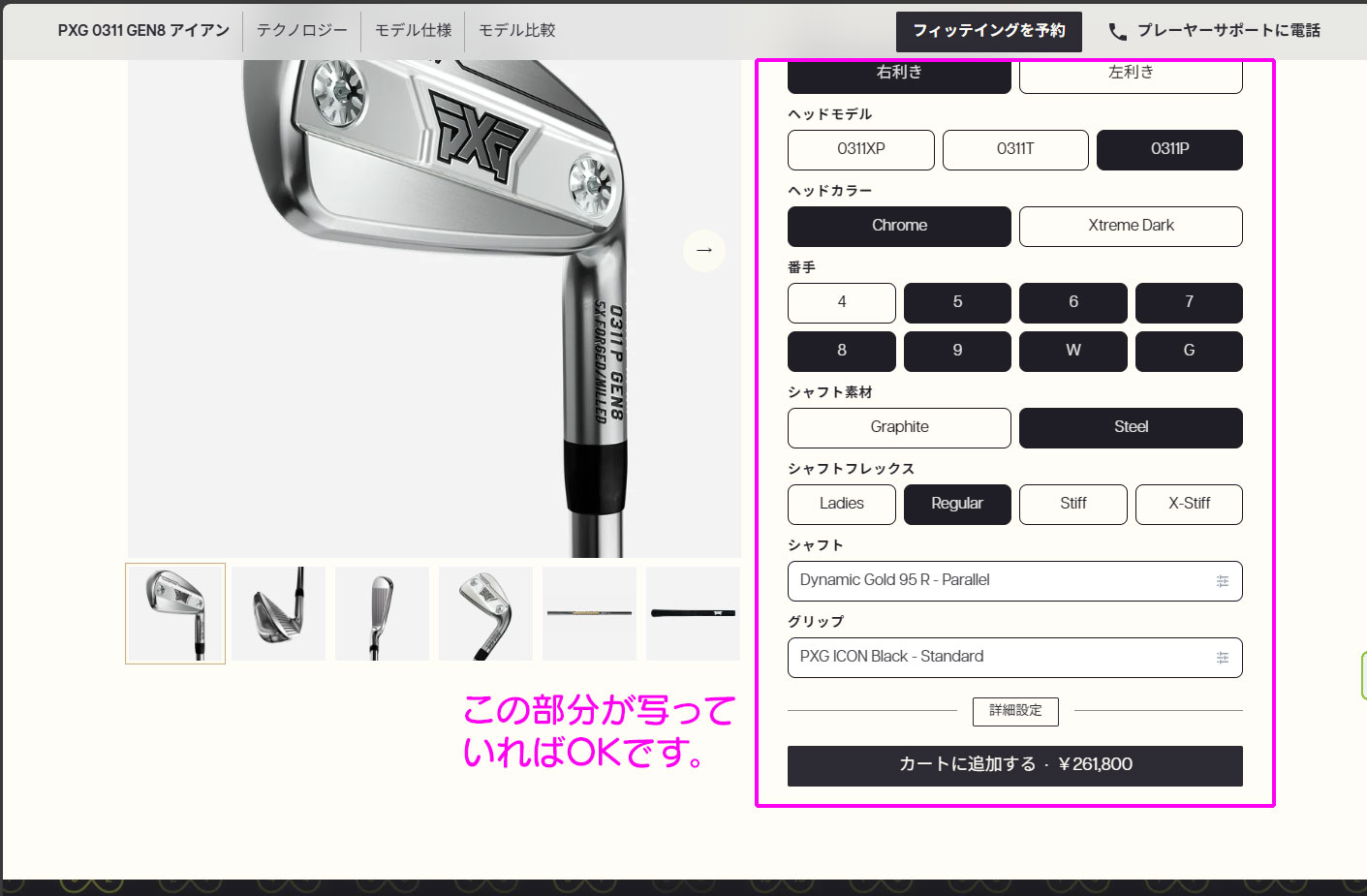Open the shaft selector options icon
The width and height of the screenshot is (1367, 896).
coord(1222,581)
